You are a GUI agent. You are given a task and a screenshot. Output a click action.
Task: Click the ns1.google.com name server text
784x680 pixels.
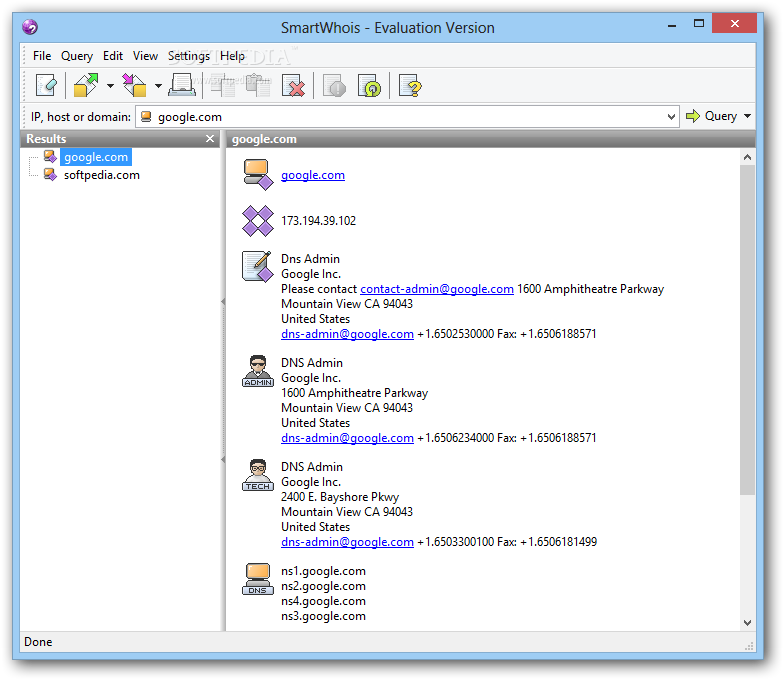pos(324,571)
